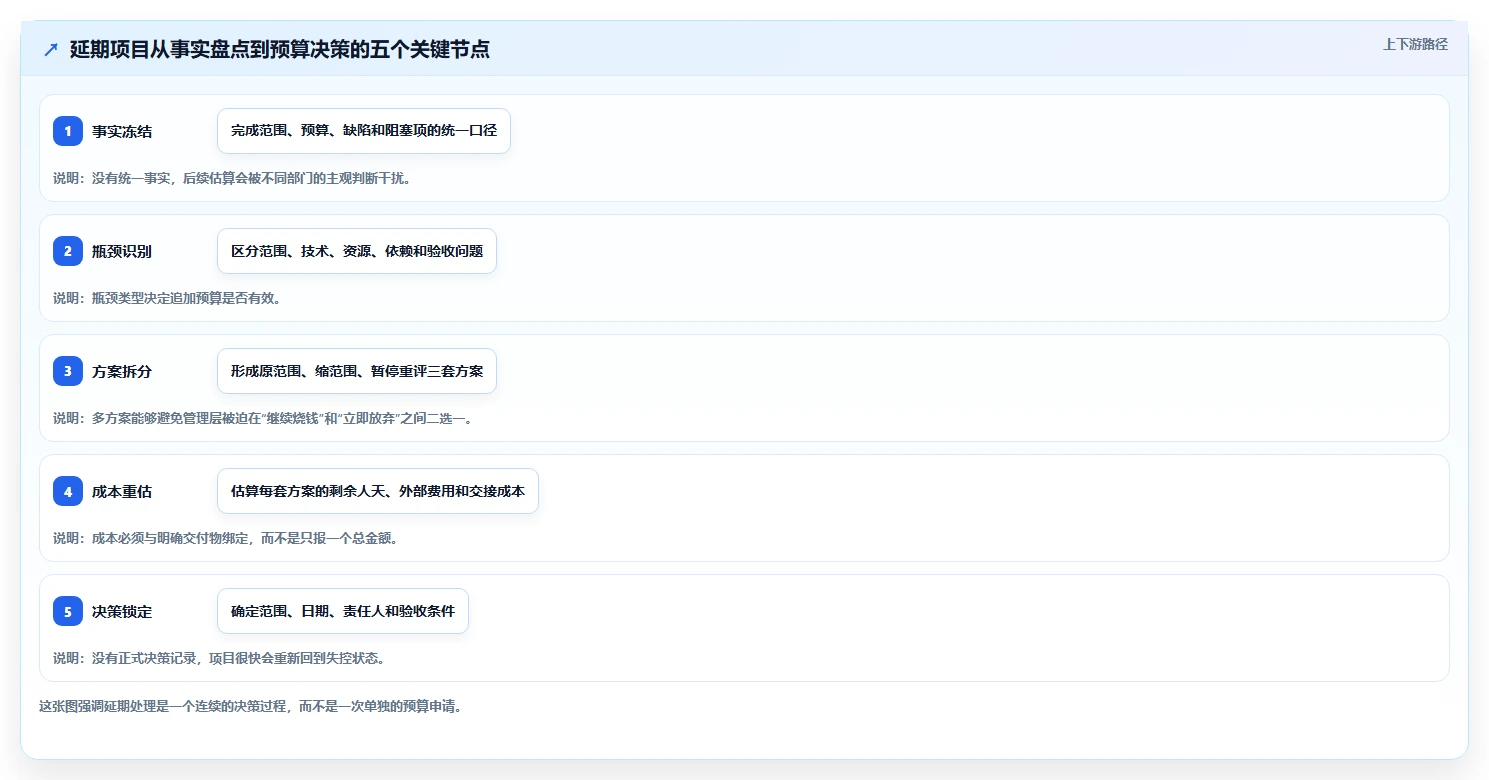Click the box 完成范围、预算、缺陷和阻塞项的统一口径
Image resolution: width=1489 pixels, height=780 pixels.
tap(364, 131)
